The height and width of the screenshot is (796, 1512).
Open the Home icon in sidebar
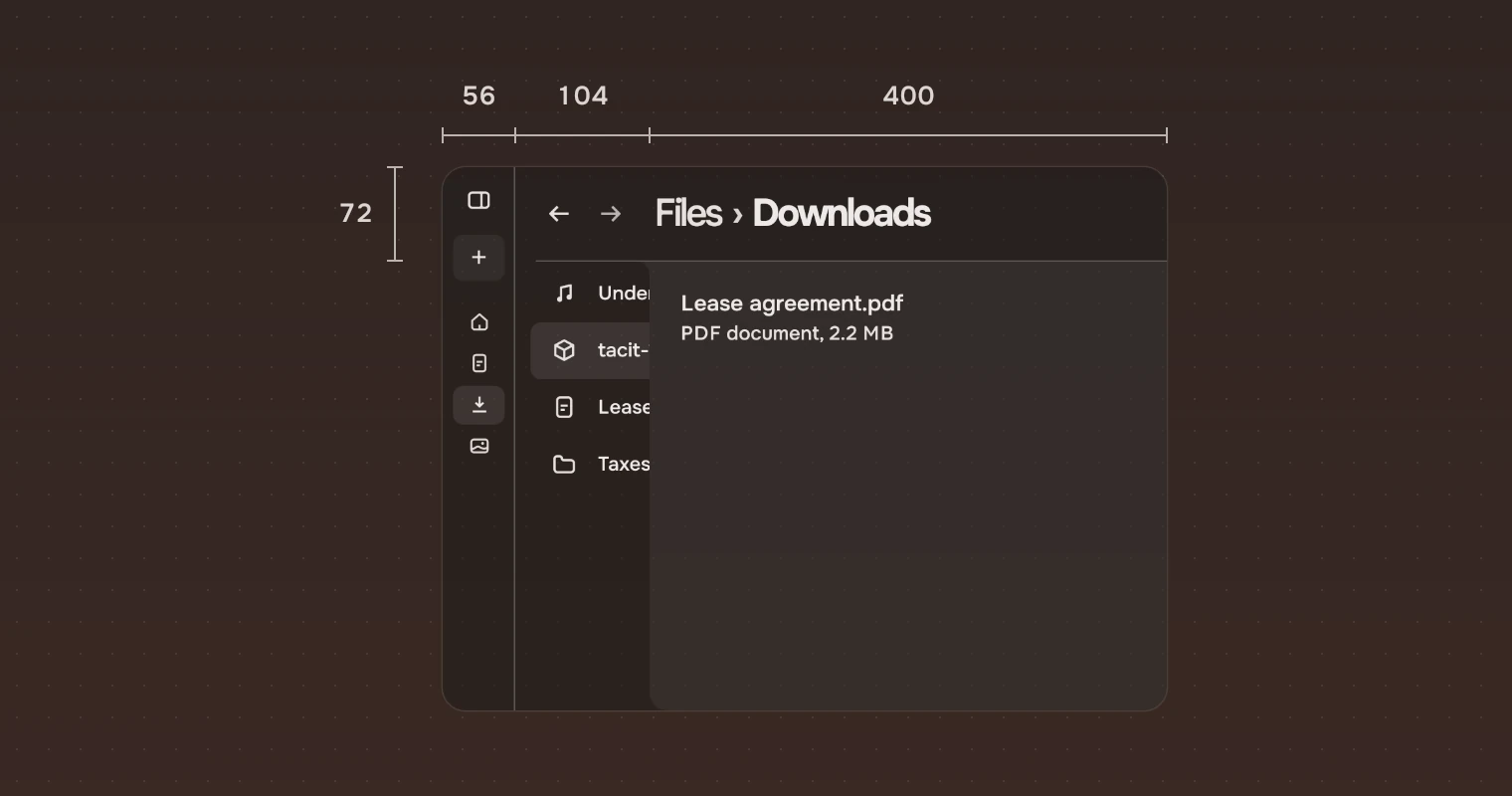[478, 322]
